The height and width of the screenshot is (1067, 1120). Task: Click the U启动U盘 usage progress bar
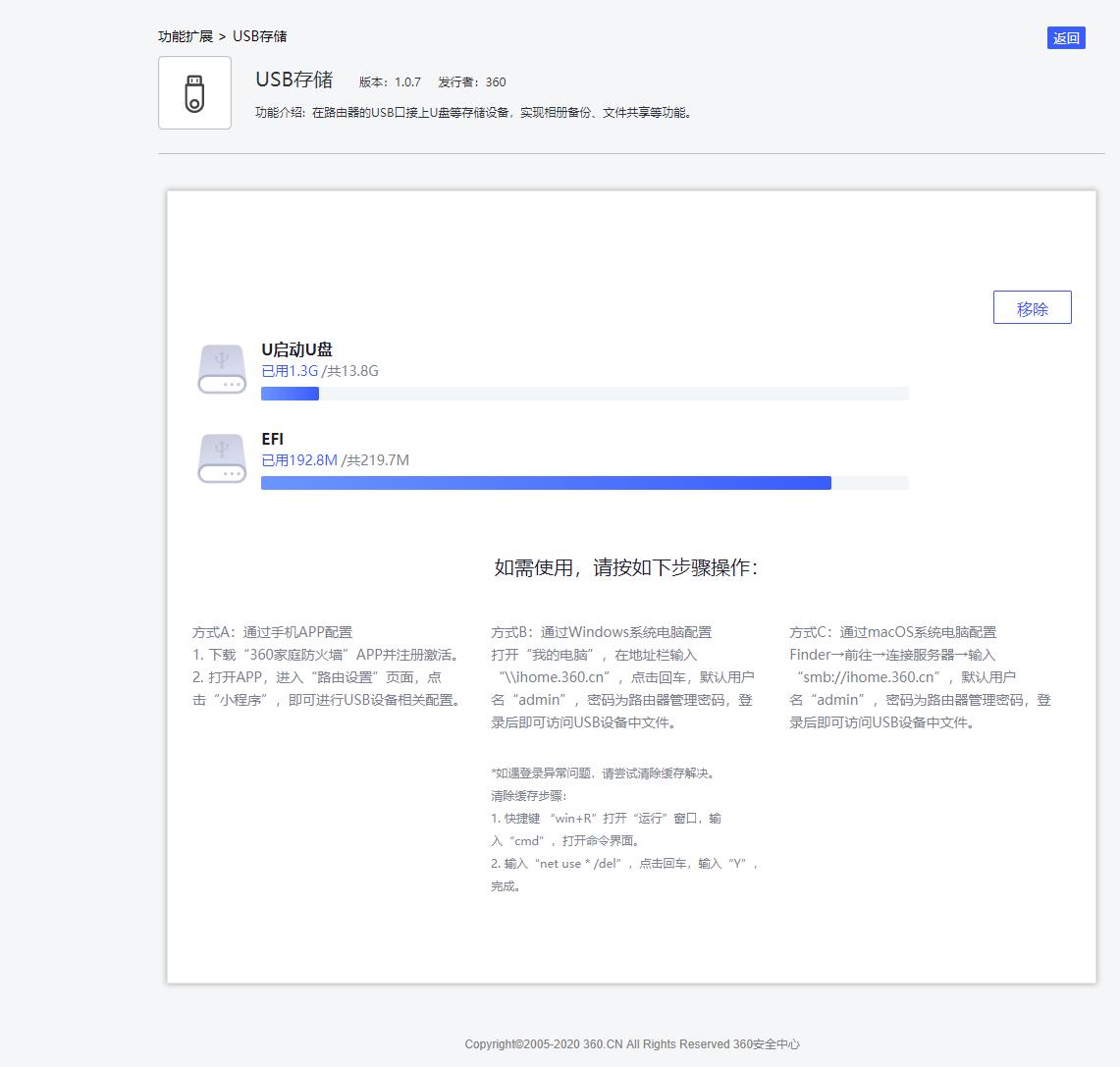(x=584, y=393)
